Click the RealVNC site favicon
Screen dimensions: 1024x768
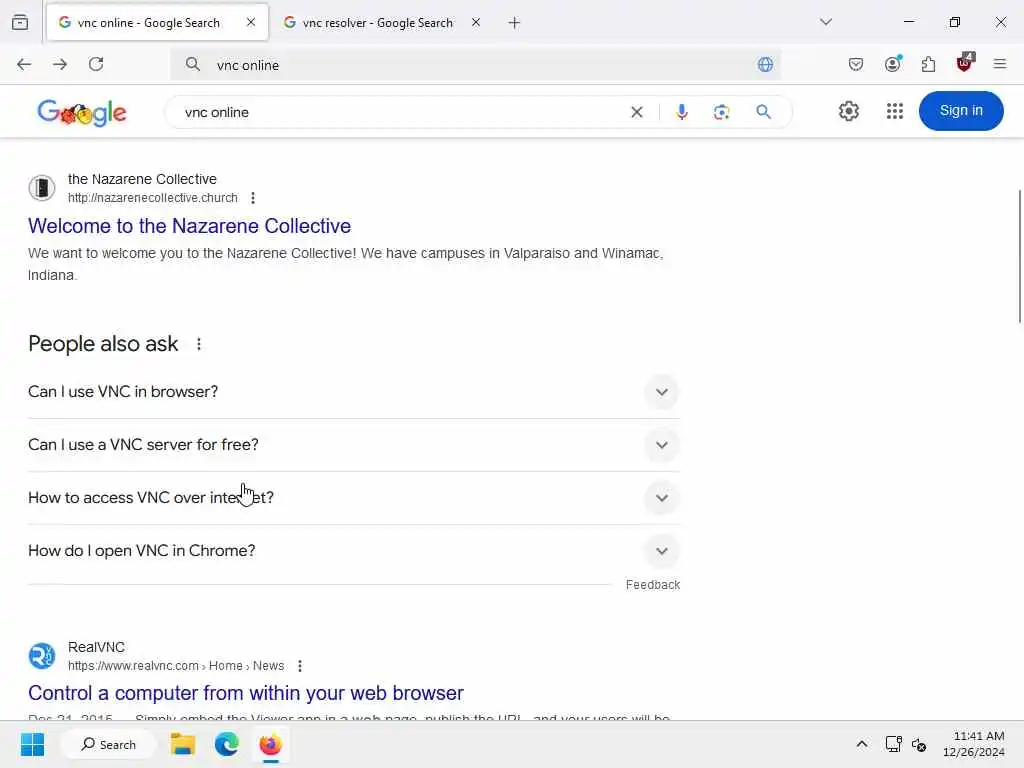(x=42, y=656)
